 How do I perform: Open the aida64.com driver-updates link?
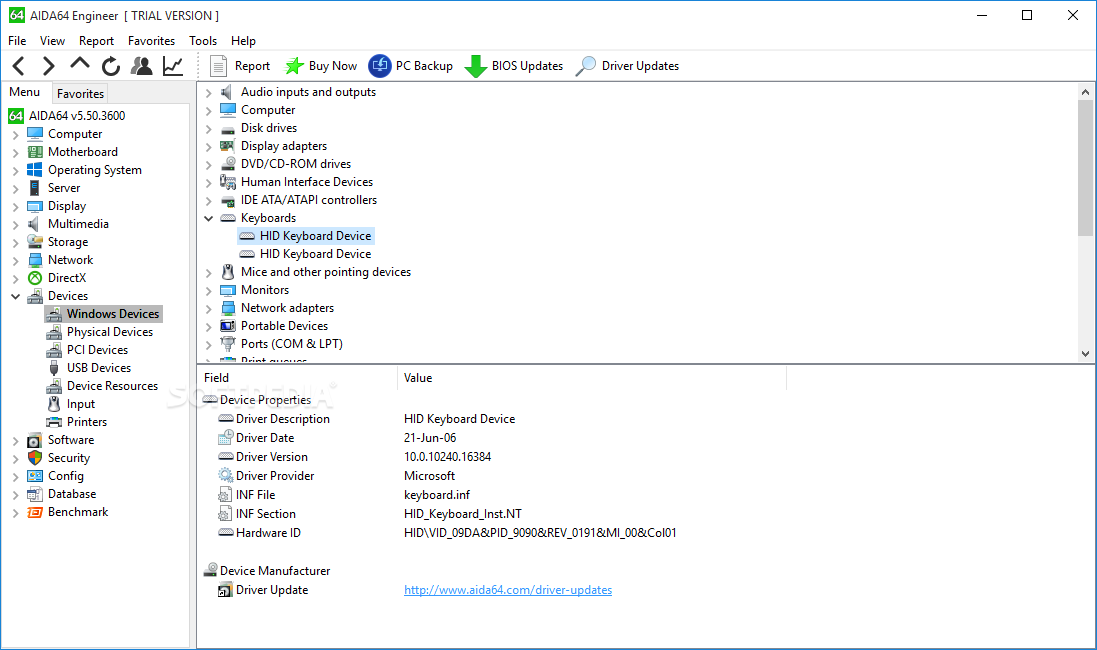click(x=508, y=590)
